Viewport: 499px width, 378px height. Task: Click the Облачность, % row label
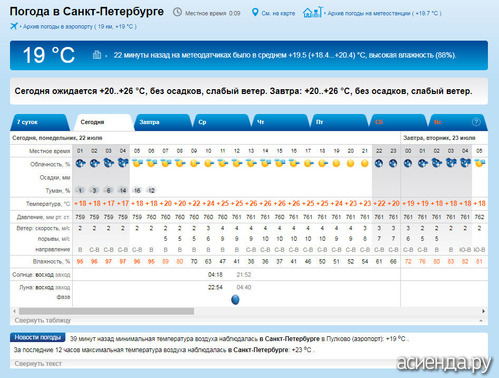50,164
